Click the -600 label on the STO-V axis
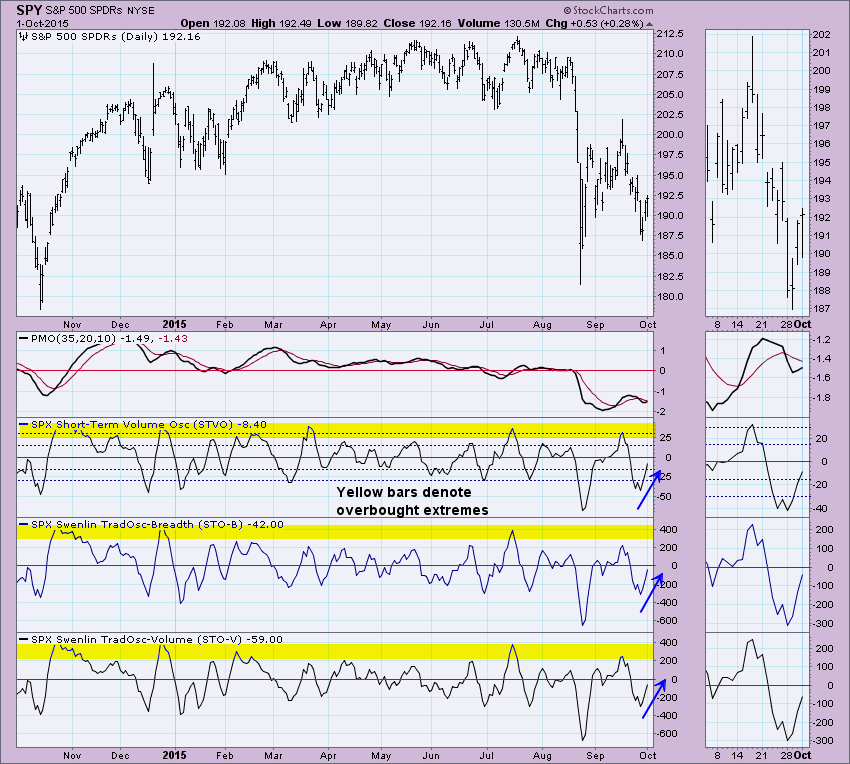Viewport: 850px width, 764px height. point(667,734)
